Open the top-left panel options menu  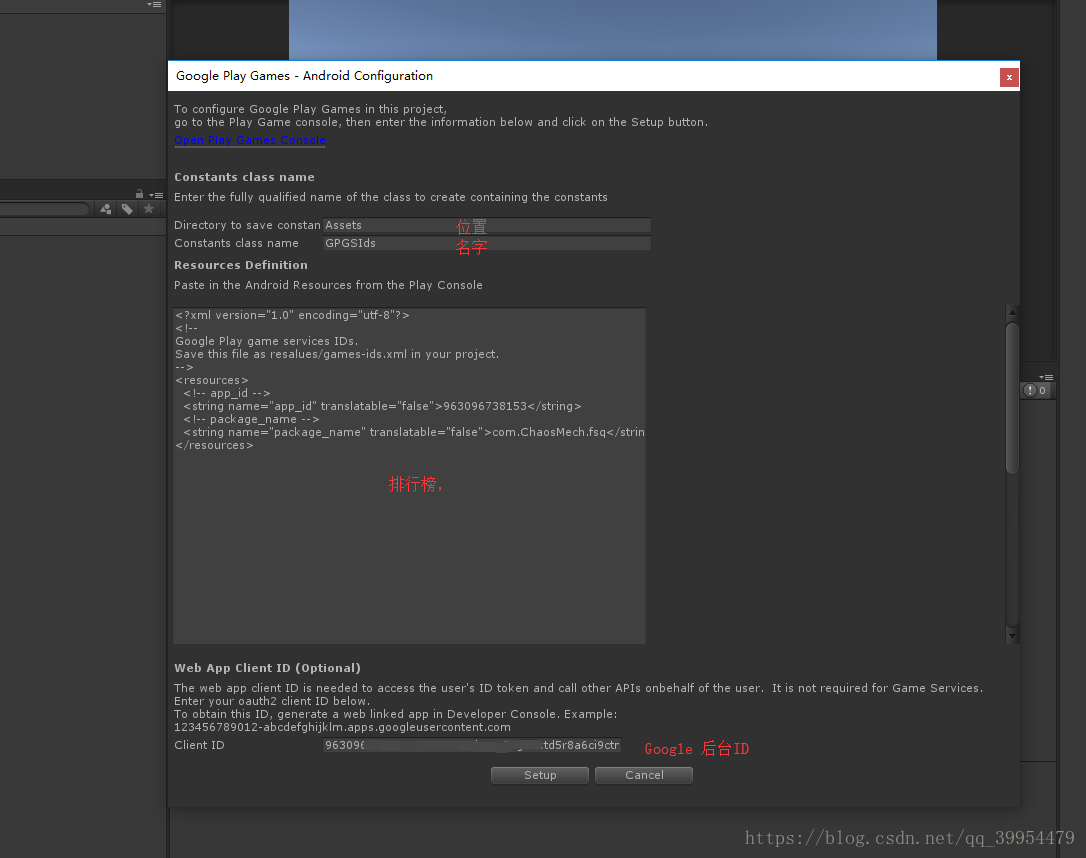click(x=154, y=4)
